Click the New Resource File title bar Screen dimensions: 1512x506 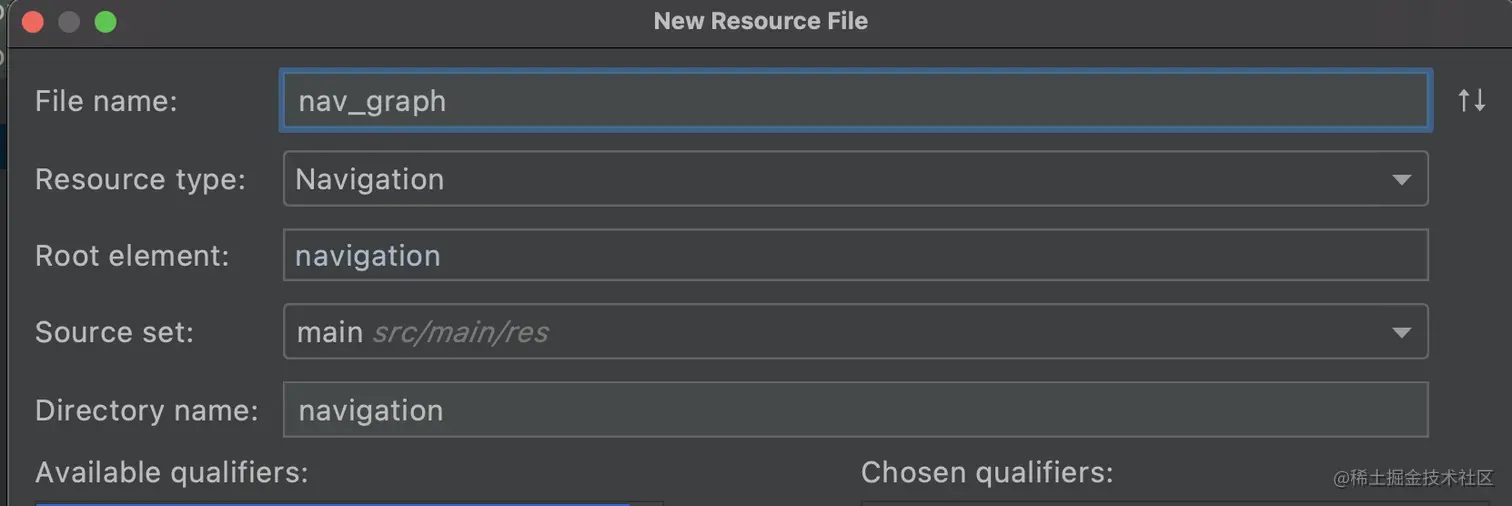click(760, 21)
